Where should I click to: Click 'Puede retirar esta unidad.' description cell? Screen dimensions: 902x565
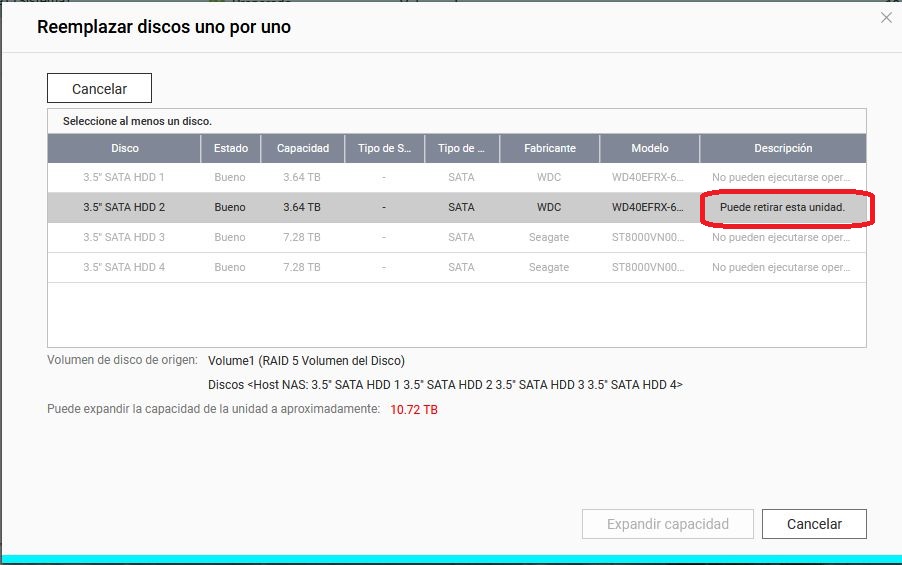point(783,208)
